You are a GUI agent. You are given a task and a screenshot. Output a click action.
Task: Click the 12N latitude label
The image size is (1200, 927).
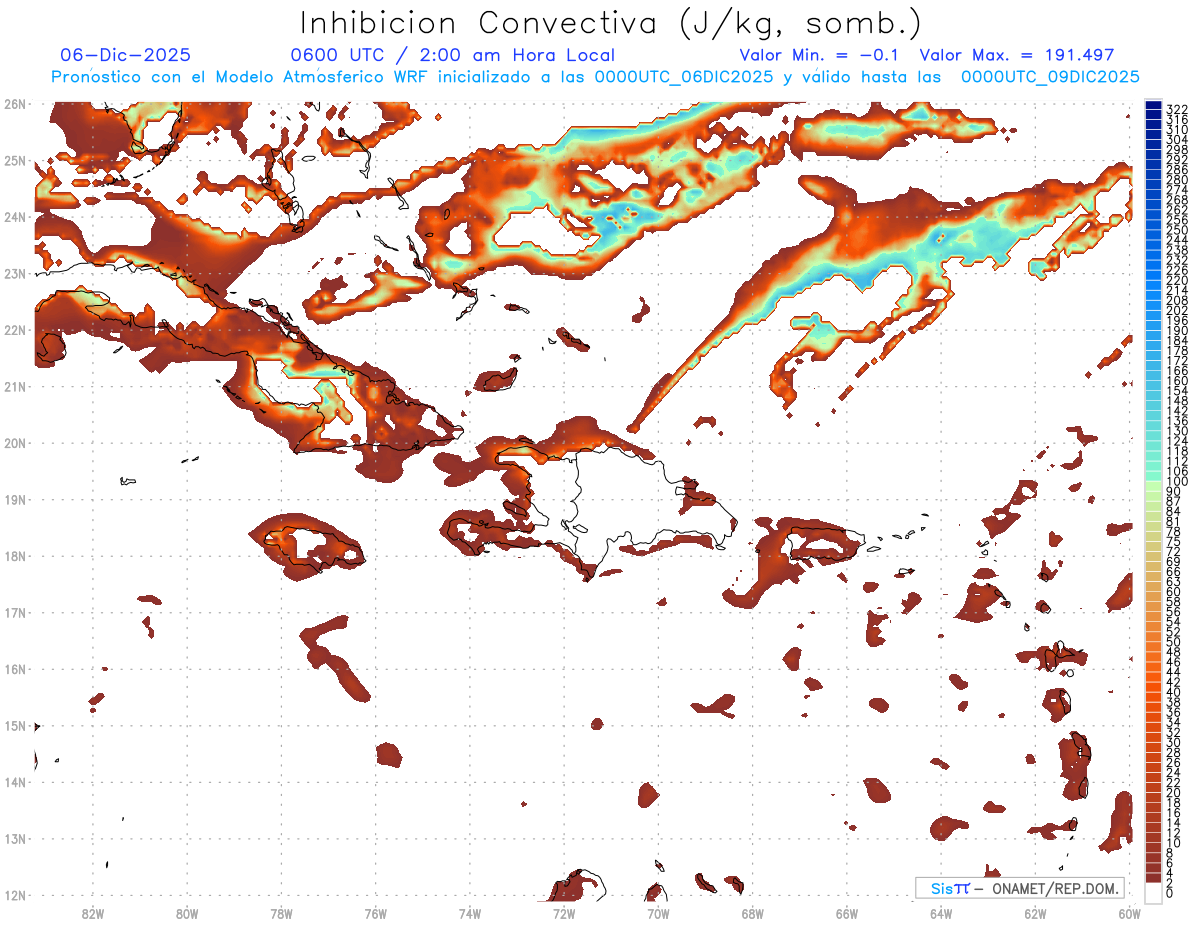[x=15, y=895]
